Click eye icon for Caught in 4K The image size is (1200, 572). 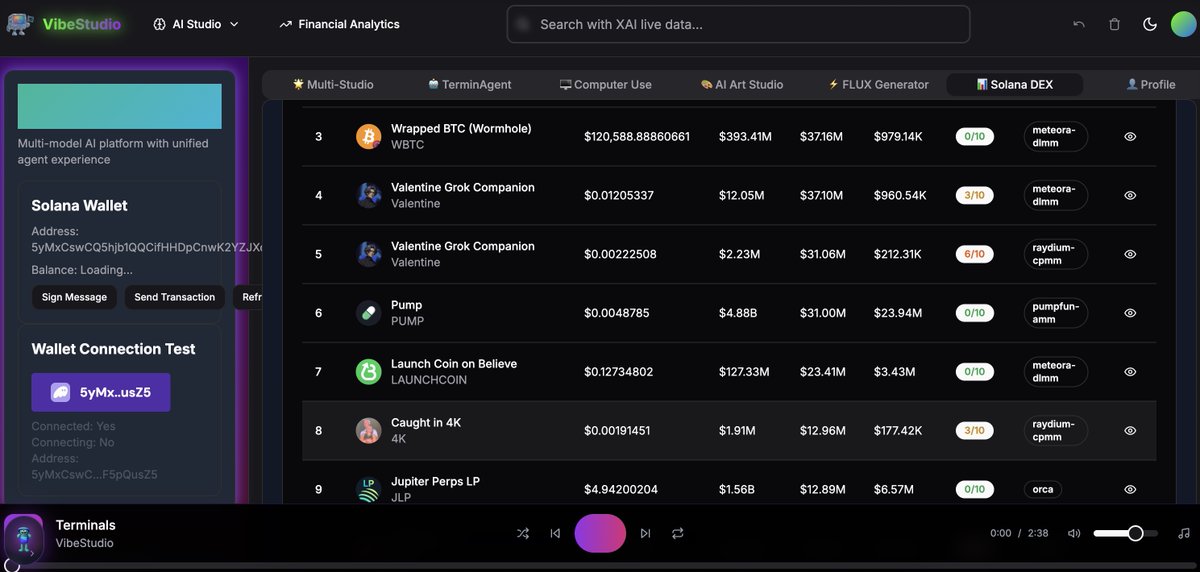coord(1130,430)
